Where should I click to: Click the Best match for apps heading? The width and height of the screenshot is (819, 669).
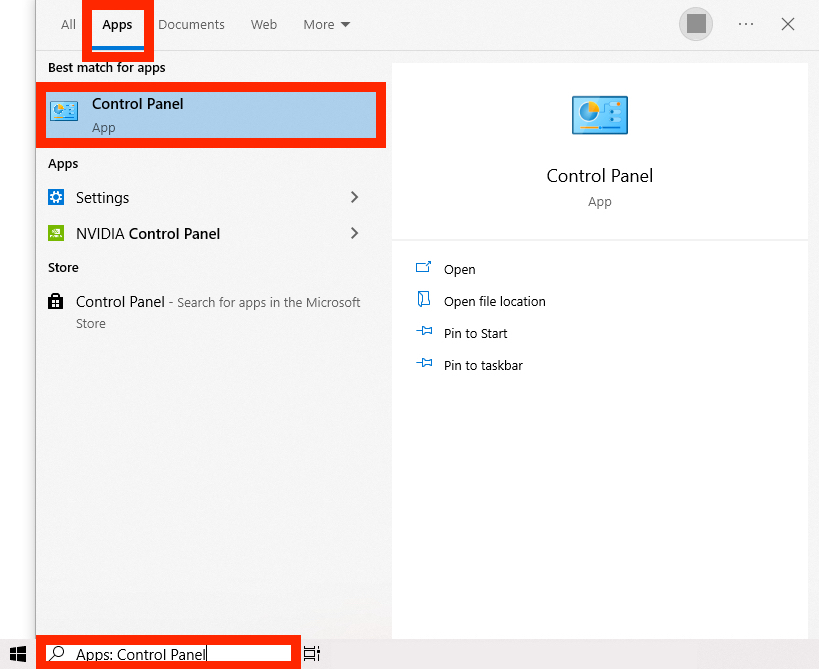[x=107, y=68]
